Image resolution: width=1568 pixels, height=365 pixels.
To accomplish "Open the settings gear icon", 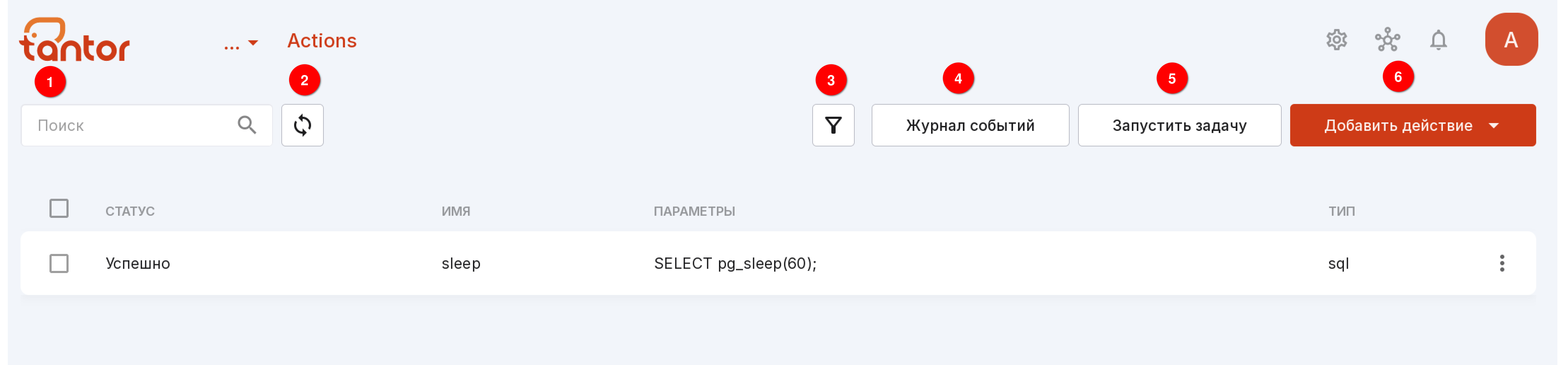I will (1337, 40).
